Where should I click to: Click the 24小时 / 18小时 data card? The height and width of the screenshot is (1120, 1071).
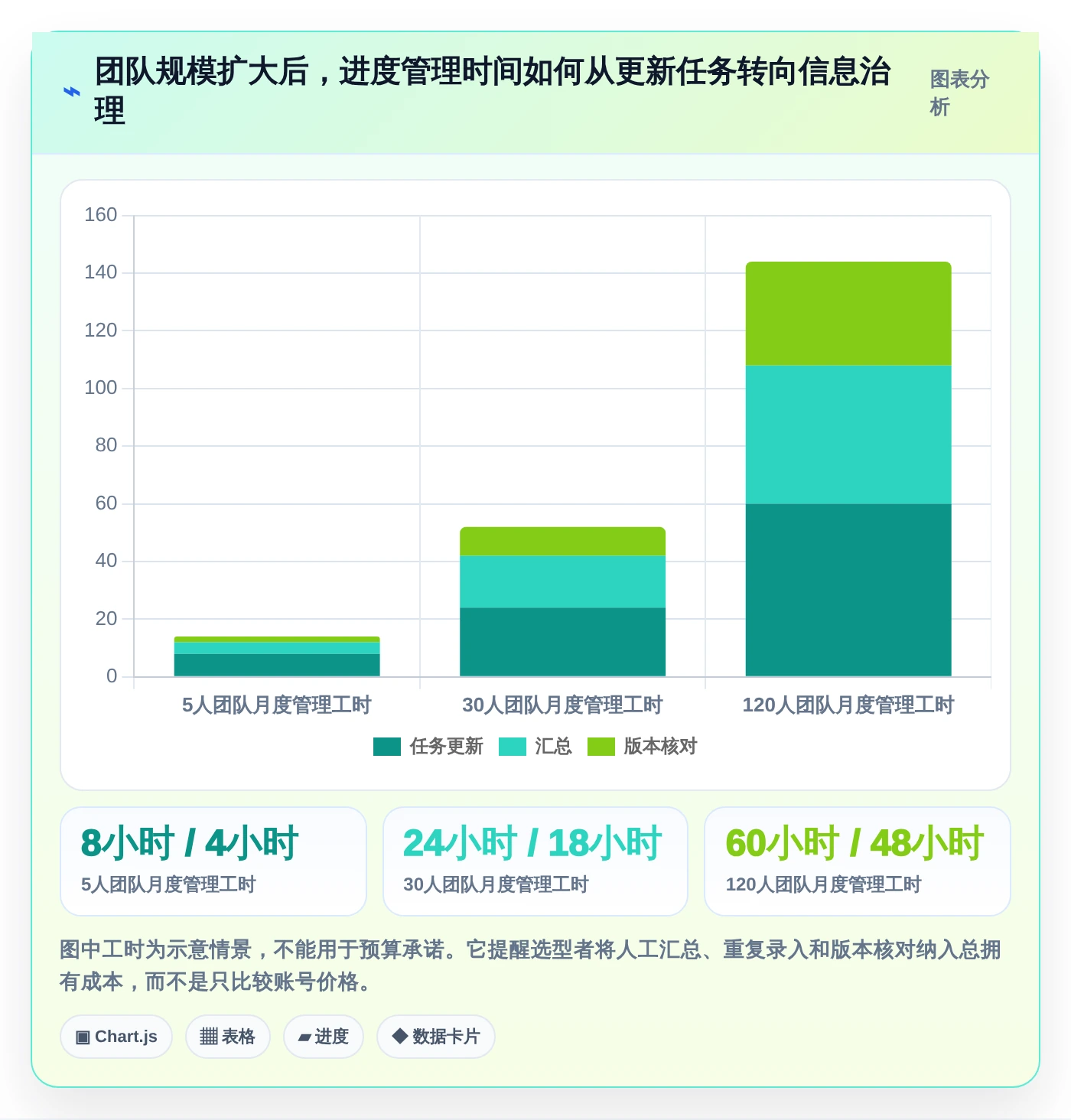click(x=535, y=861)
